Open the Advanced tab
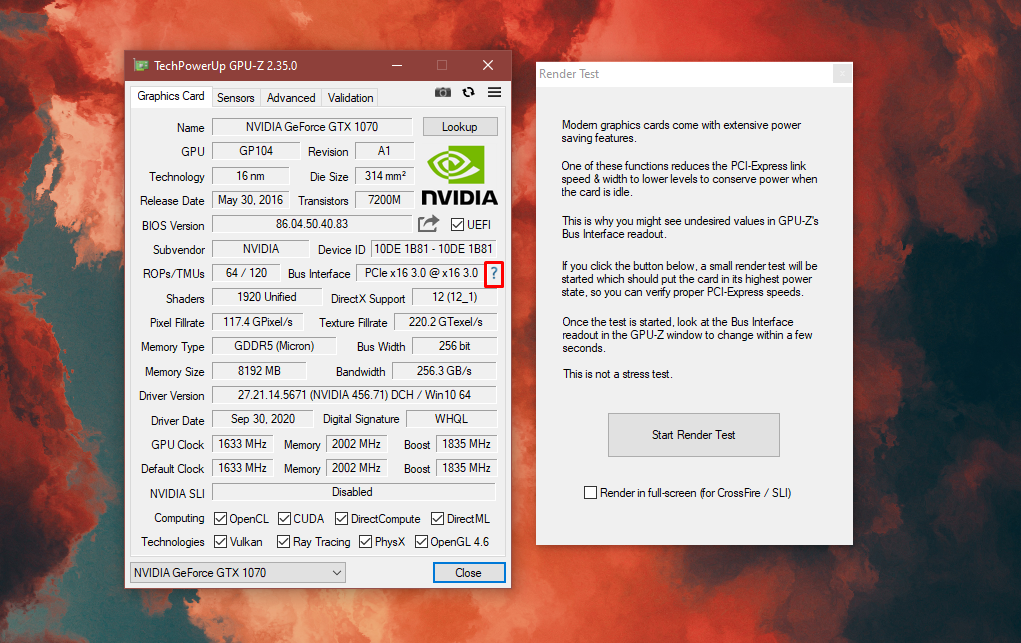The image size is (1021, 643). [291, 98]
